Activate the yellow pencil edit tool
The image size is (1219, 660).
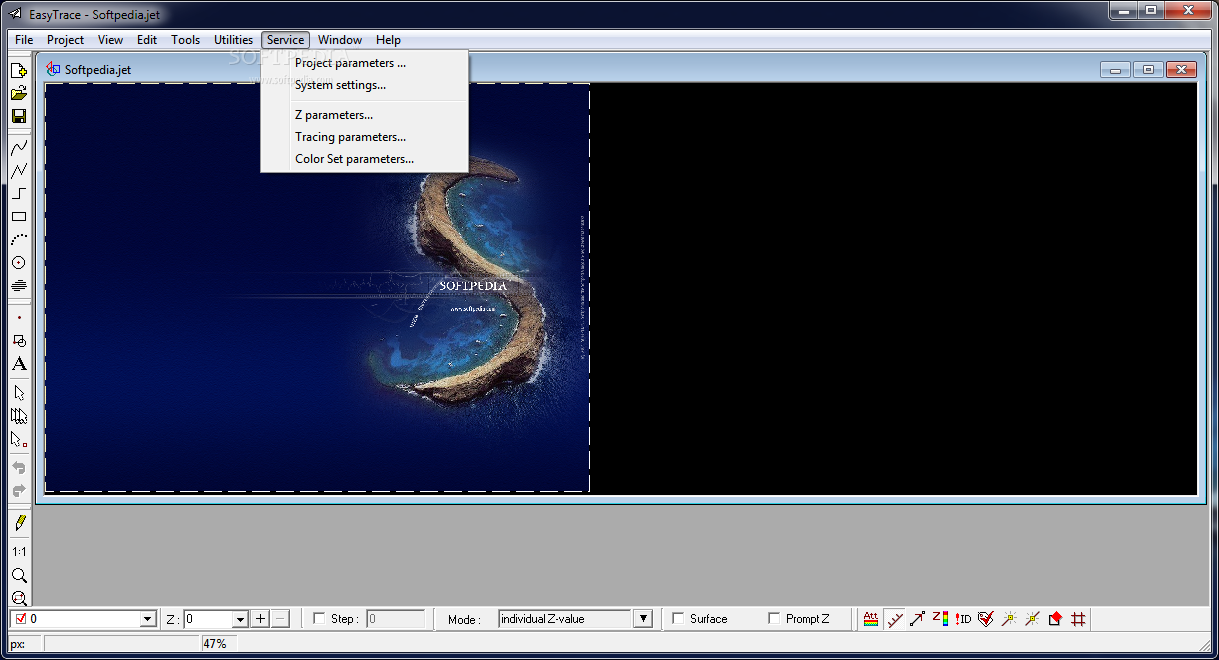pos(18,523)
